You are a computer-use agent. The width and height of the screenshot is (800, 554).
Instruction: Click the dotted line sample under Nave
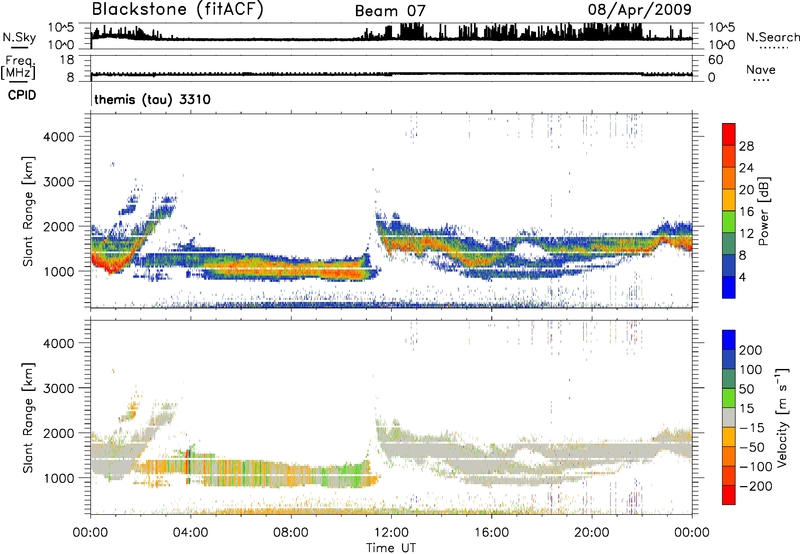point(761,80)
